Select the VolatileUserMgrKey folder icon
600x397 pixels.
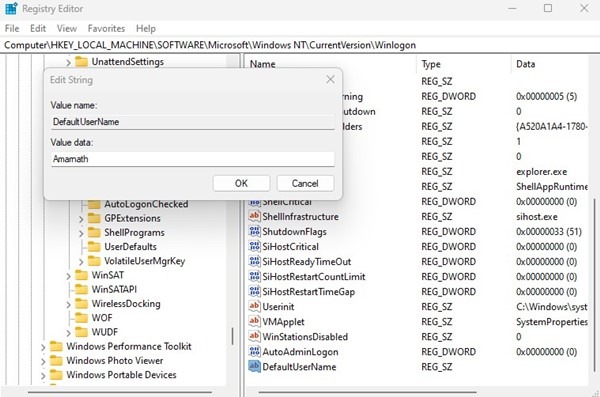[x=94, y=261]
